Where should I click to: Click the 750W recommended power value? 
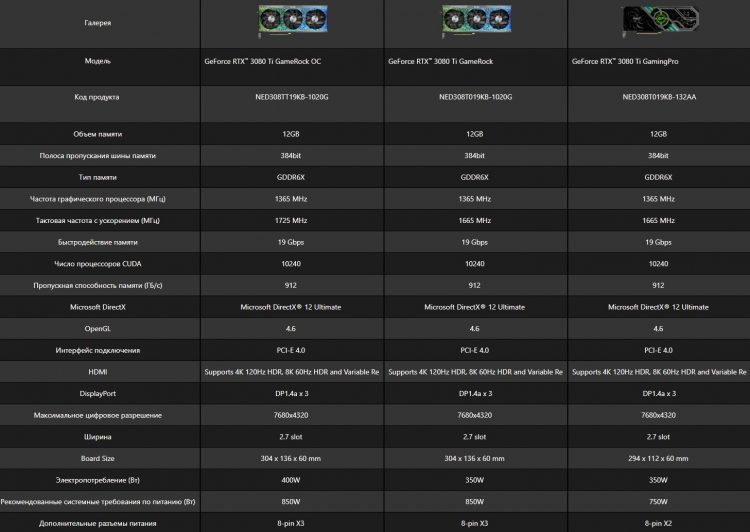pyautogui.click(x=658, y=501)
